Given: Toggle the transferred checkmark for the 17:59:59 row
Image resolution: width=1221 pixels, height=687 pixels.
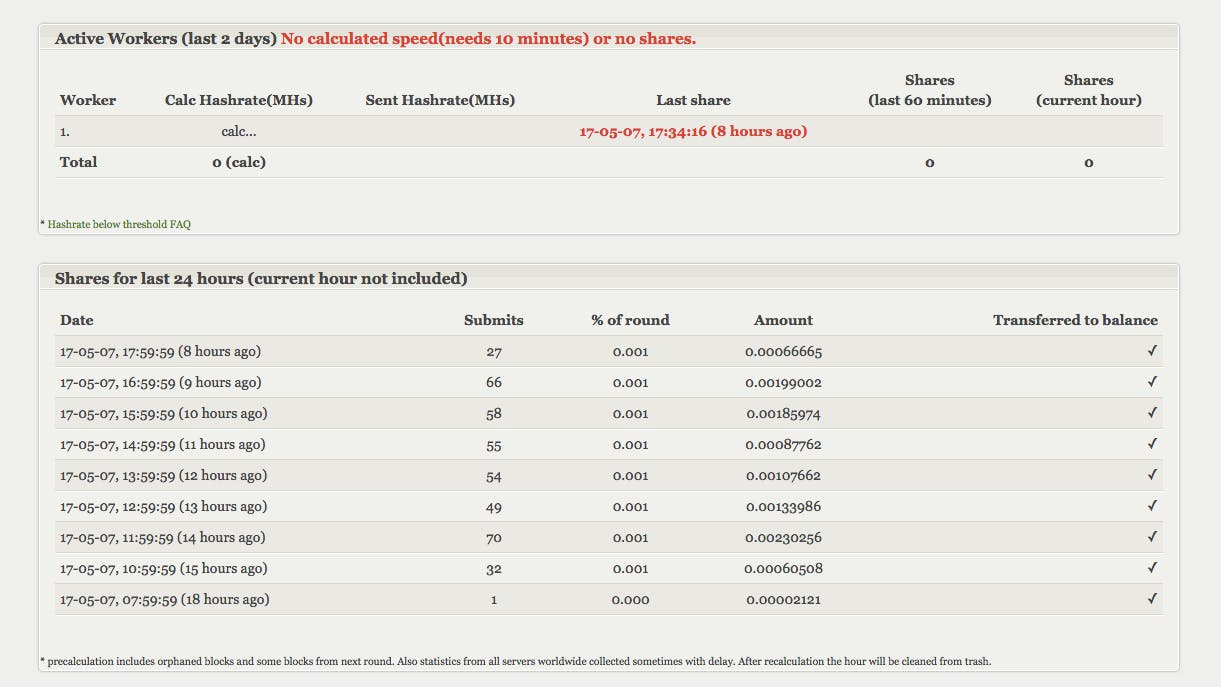Looking at the screenshot, I should click(1151, 351).
